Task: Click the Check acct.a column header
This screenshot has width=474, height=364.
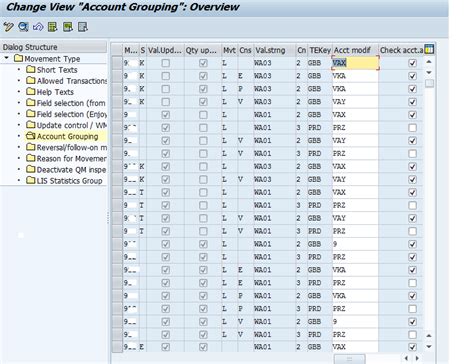Action: tap(401, 50)
